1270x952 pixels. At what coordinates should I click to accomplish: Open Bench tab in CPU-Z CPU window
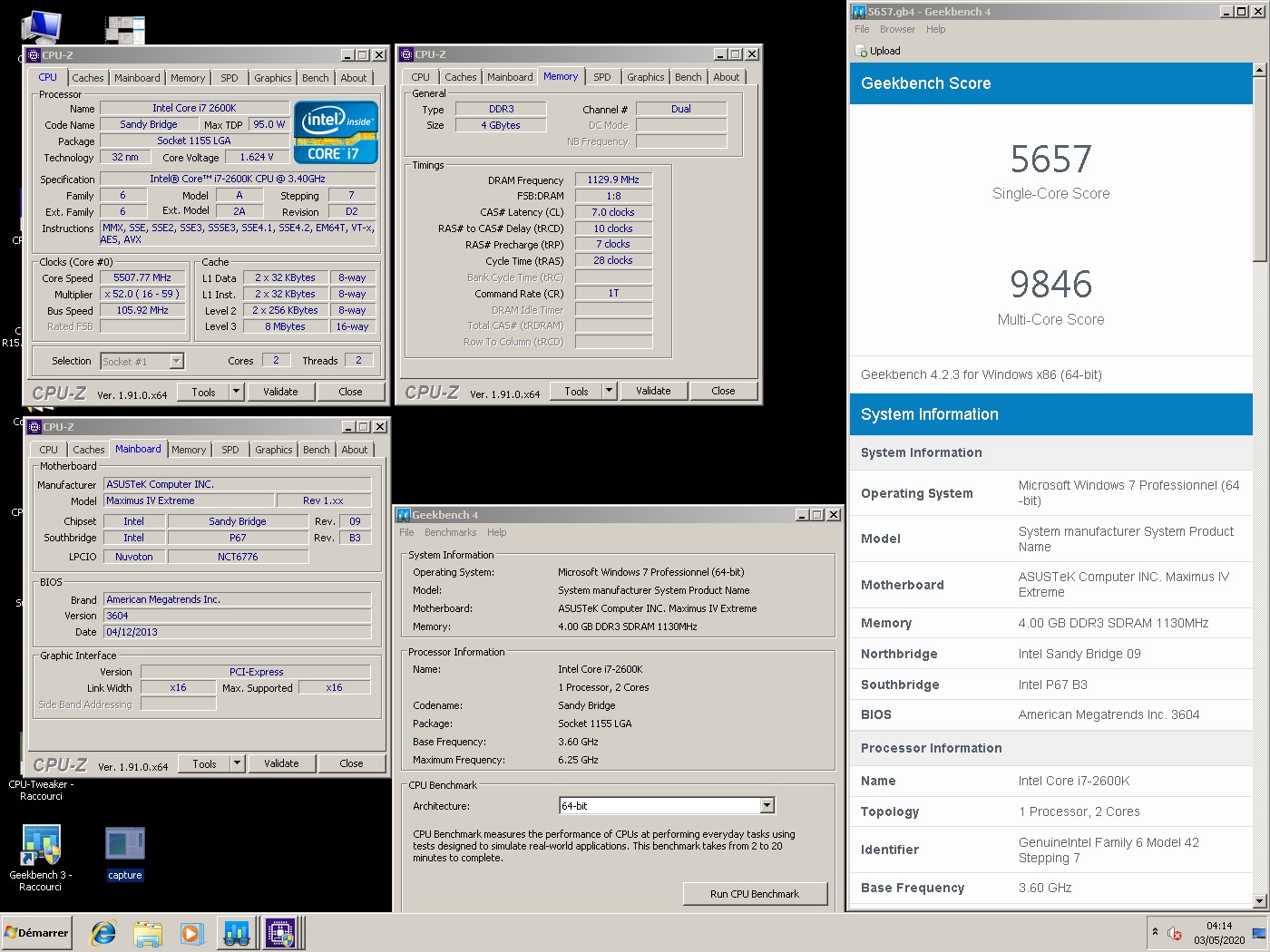[316, 78]
